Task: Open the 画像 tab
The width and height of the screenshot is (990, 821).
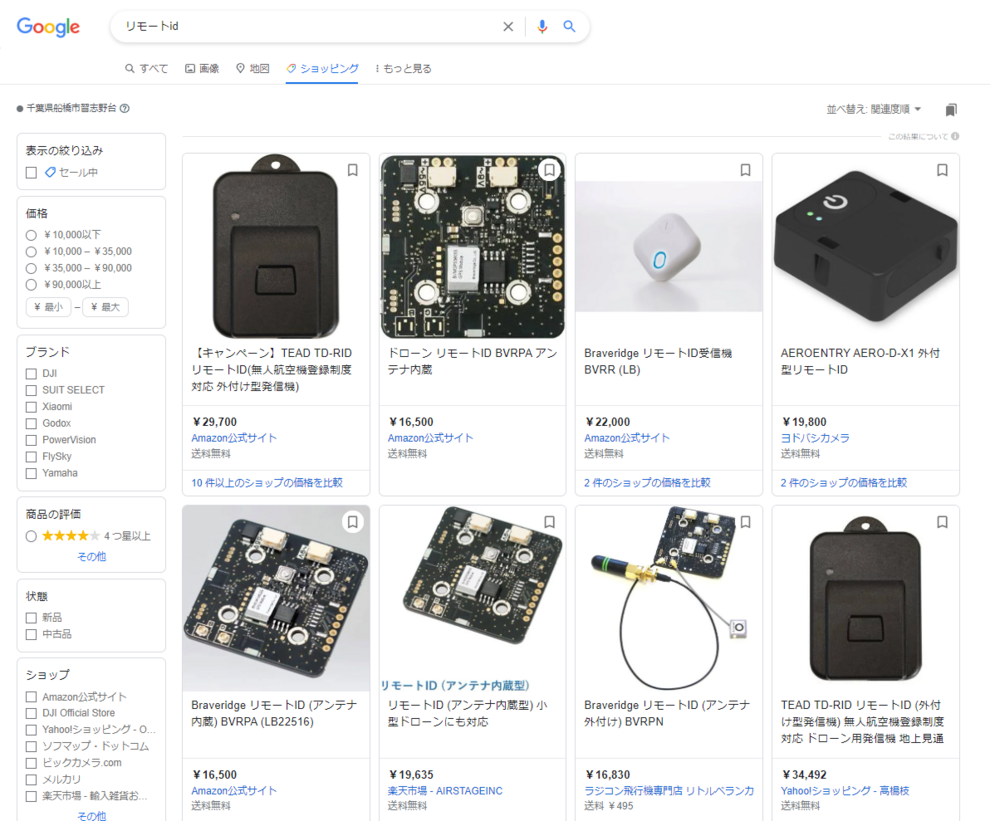Action: pyautogui.click(x=202, y=68)
